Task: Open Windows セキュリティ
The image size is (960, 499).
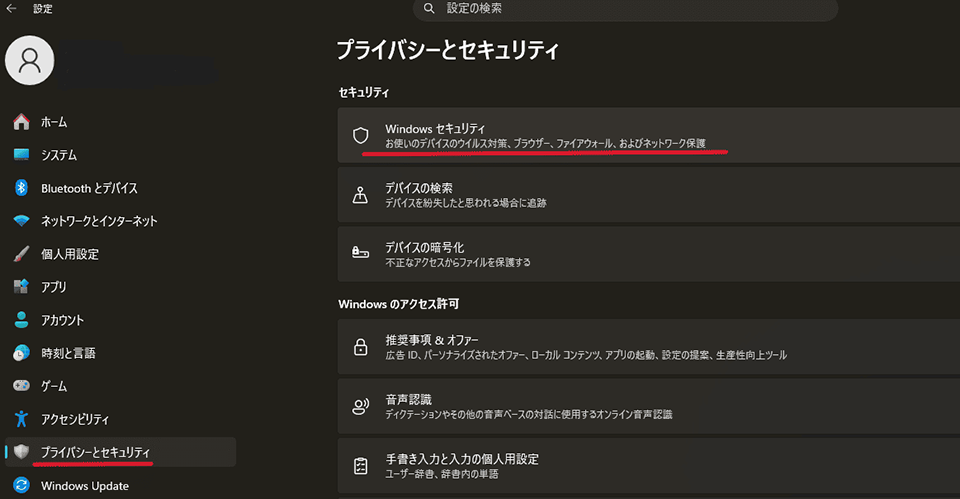Action: [x=649, y=135]
